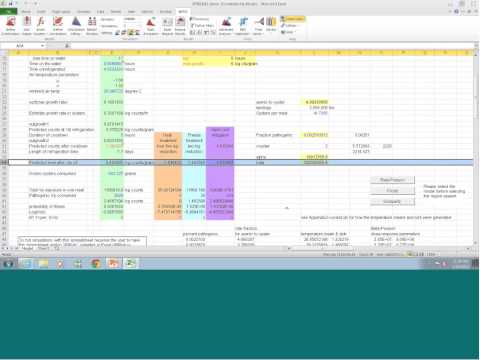Select the 'degree C' unit cell
This screenshot has height=360, width=480.
tap(133, 91)
